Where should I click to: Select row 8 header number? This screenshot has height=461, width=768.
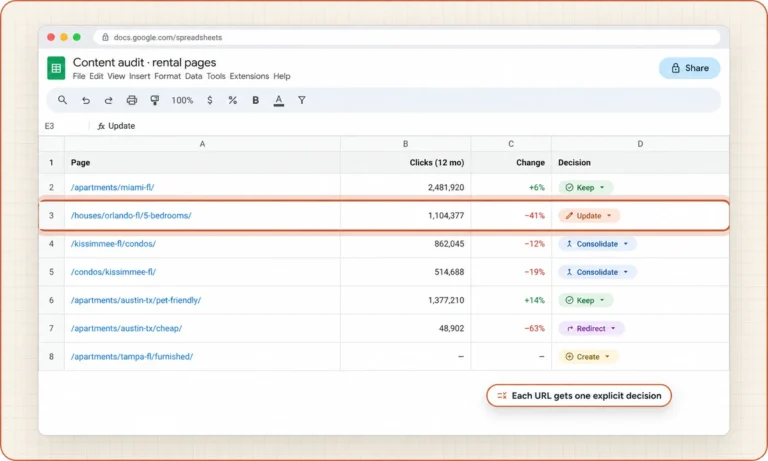click(51, 357)
